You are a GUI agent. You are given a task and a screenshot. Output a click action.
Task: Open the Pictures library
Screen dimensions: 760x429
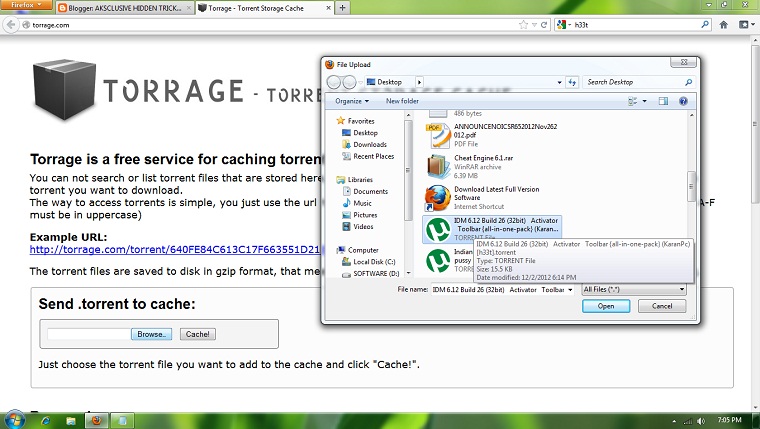[x=360, y=215]
